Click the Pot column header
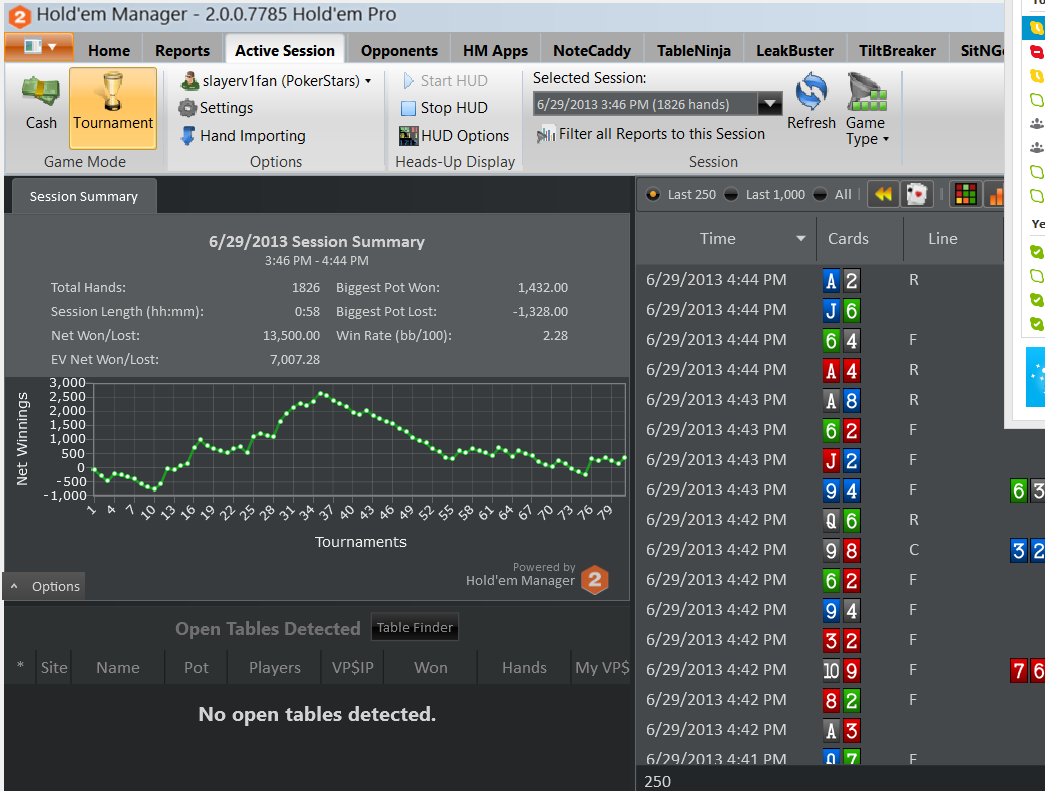Image resolution: width=1045 pixels, height=791 pixels. tap(196, 668)
